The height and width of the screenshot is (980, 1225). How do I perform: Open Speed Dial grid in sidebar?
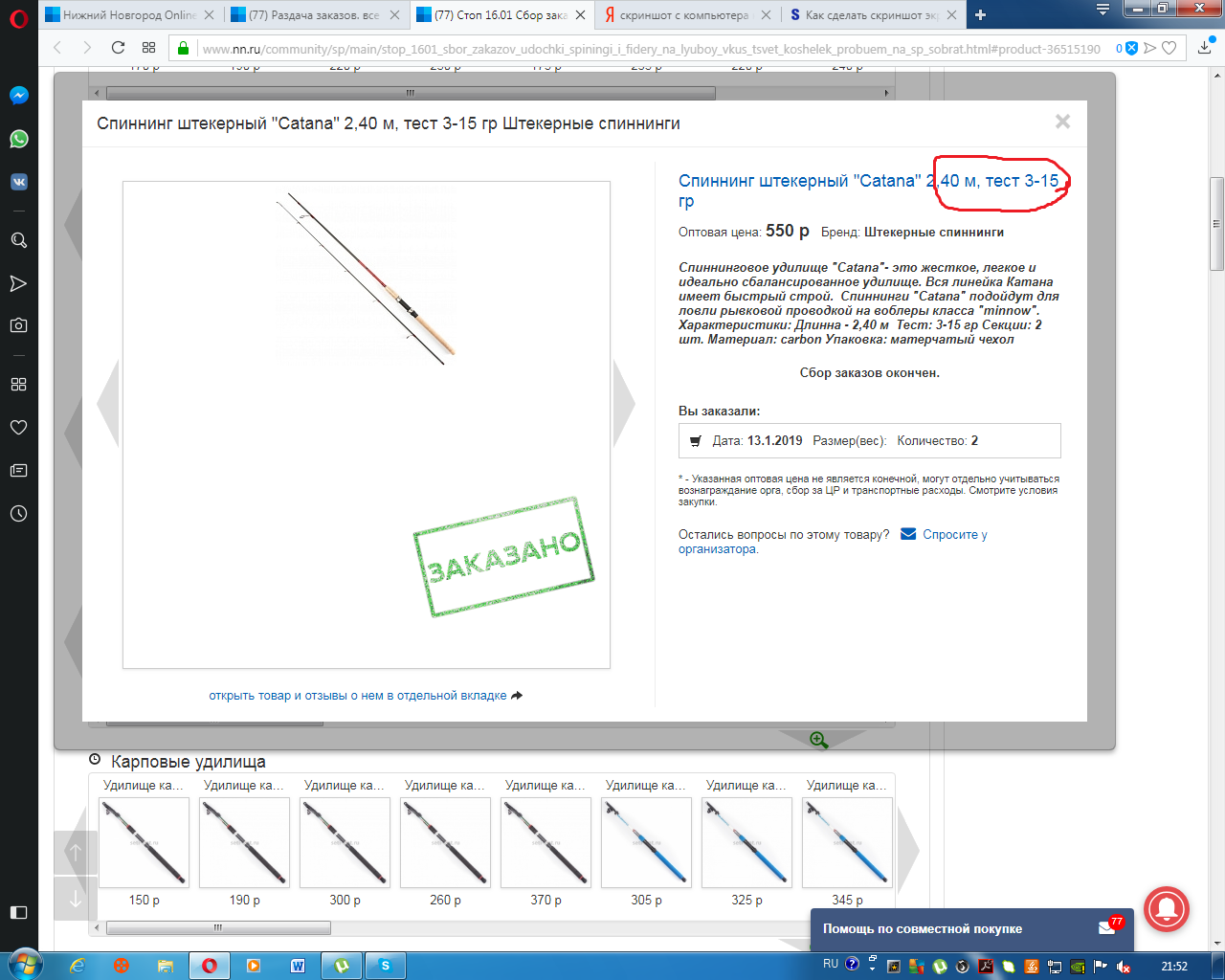click(18, 384)
